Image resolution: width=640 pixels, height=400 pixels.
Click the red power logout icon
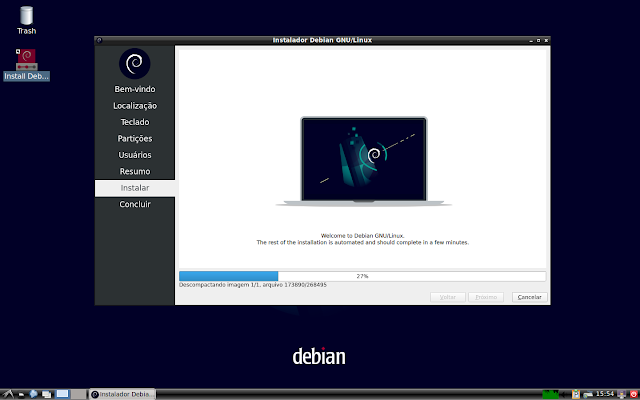click(x=634, y=394)
